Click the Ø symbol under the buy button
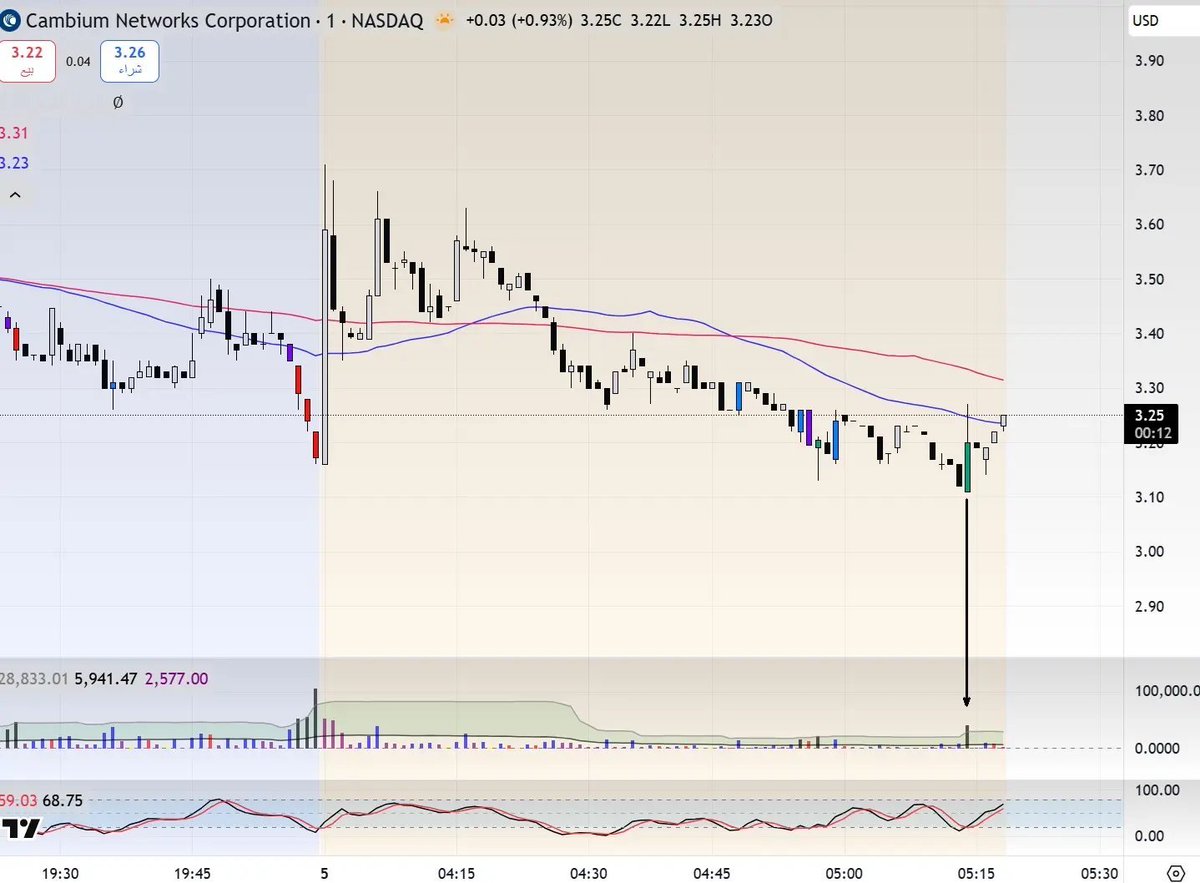The width and height of the screenshot is (1200, 883). point(118,102)
